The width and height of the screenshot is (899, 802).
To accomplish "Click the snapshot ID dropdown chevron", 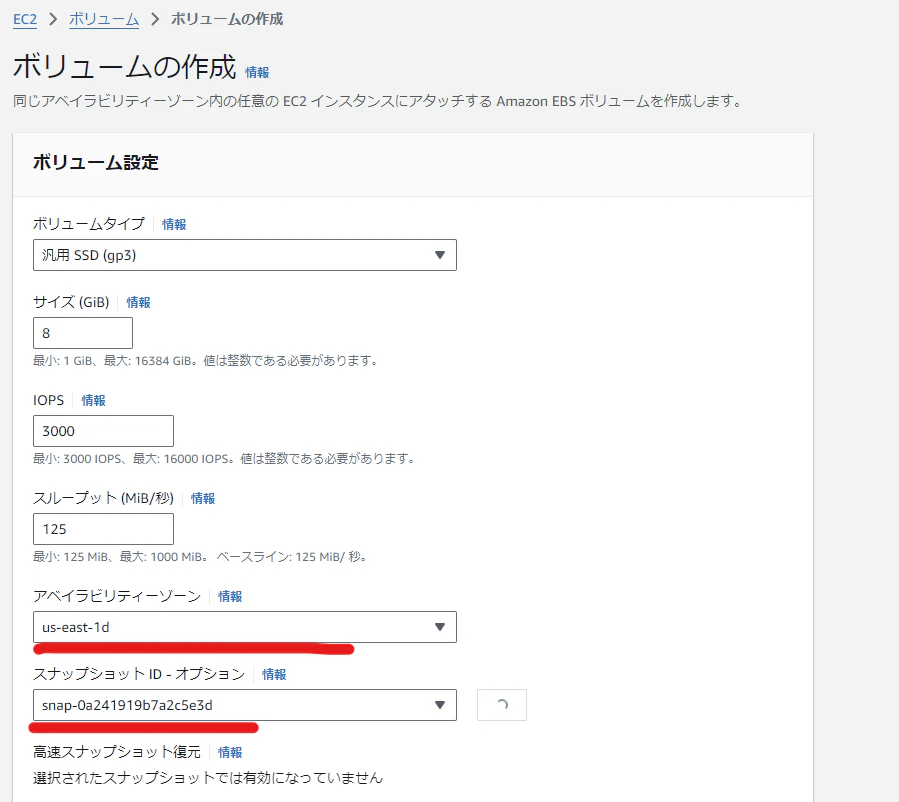I will (439, 705).
